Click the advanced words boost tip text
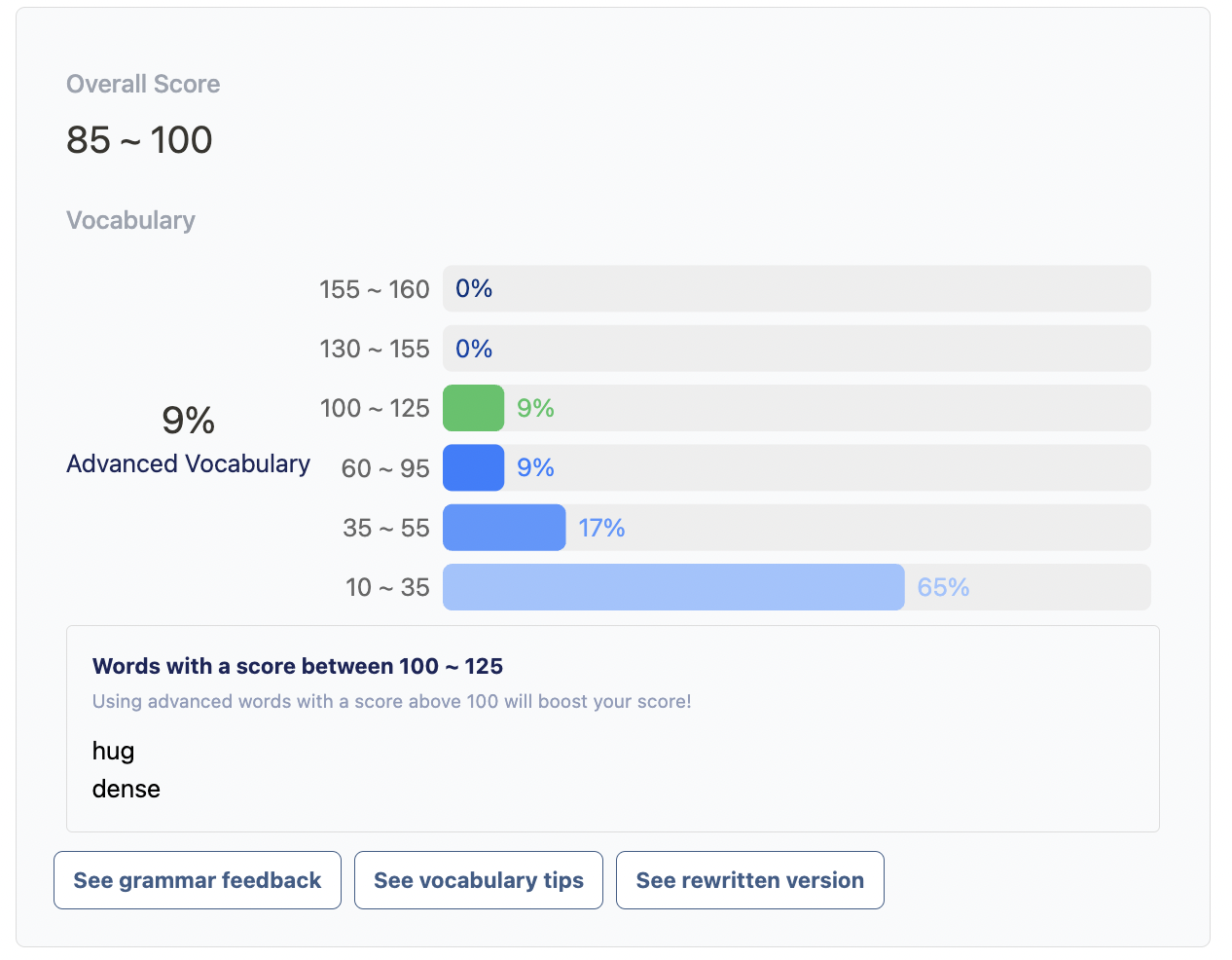 coord(390,701)
